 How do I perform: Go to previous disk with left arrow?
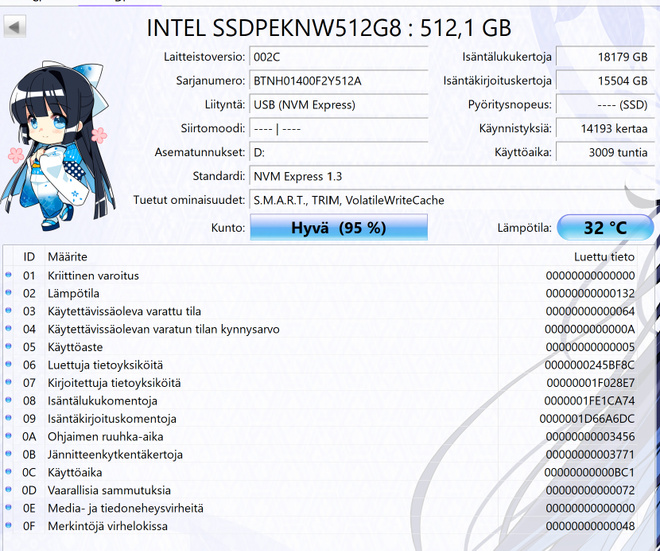15,27
